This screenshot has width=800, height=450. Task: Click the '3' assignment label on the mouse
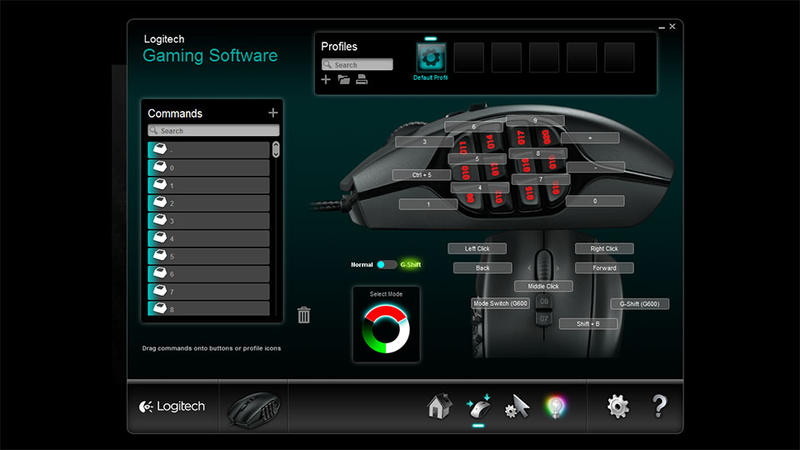click(x=424, y=141)
